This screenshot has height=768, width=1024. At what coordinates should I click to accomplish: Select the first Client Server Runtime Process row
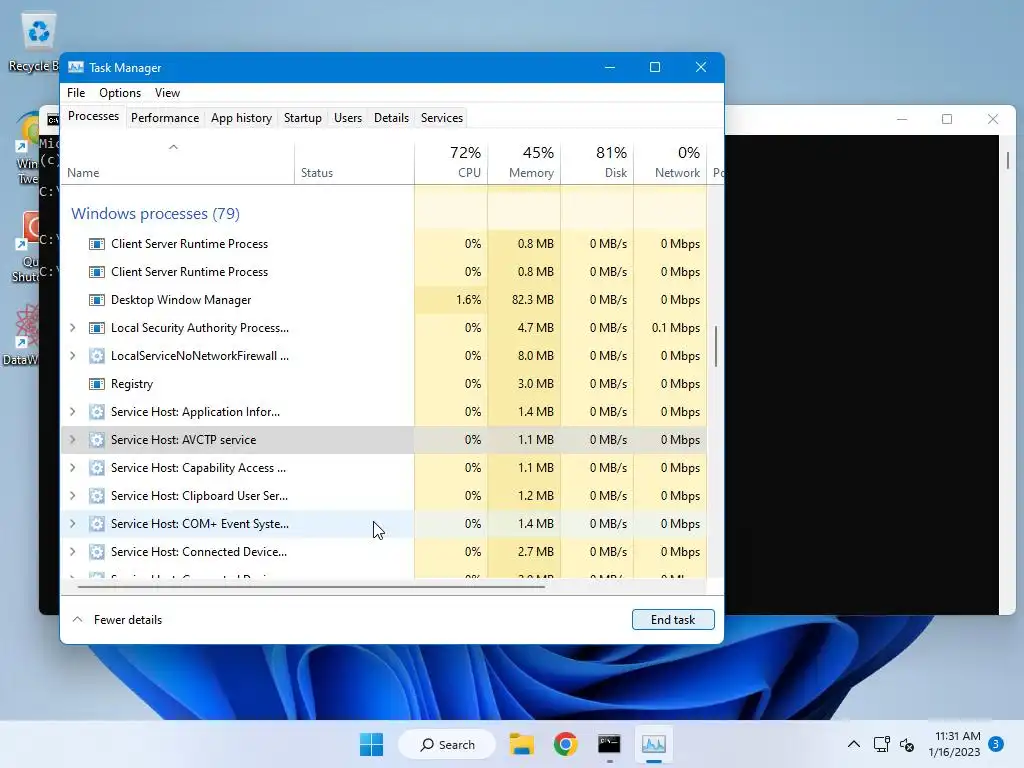(384, 244)
